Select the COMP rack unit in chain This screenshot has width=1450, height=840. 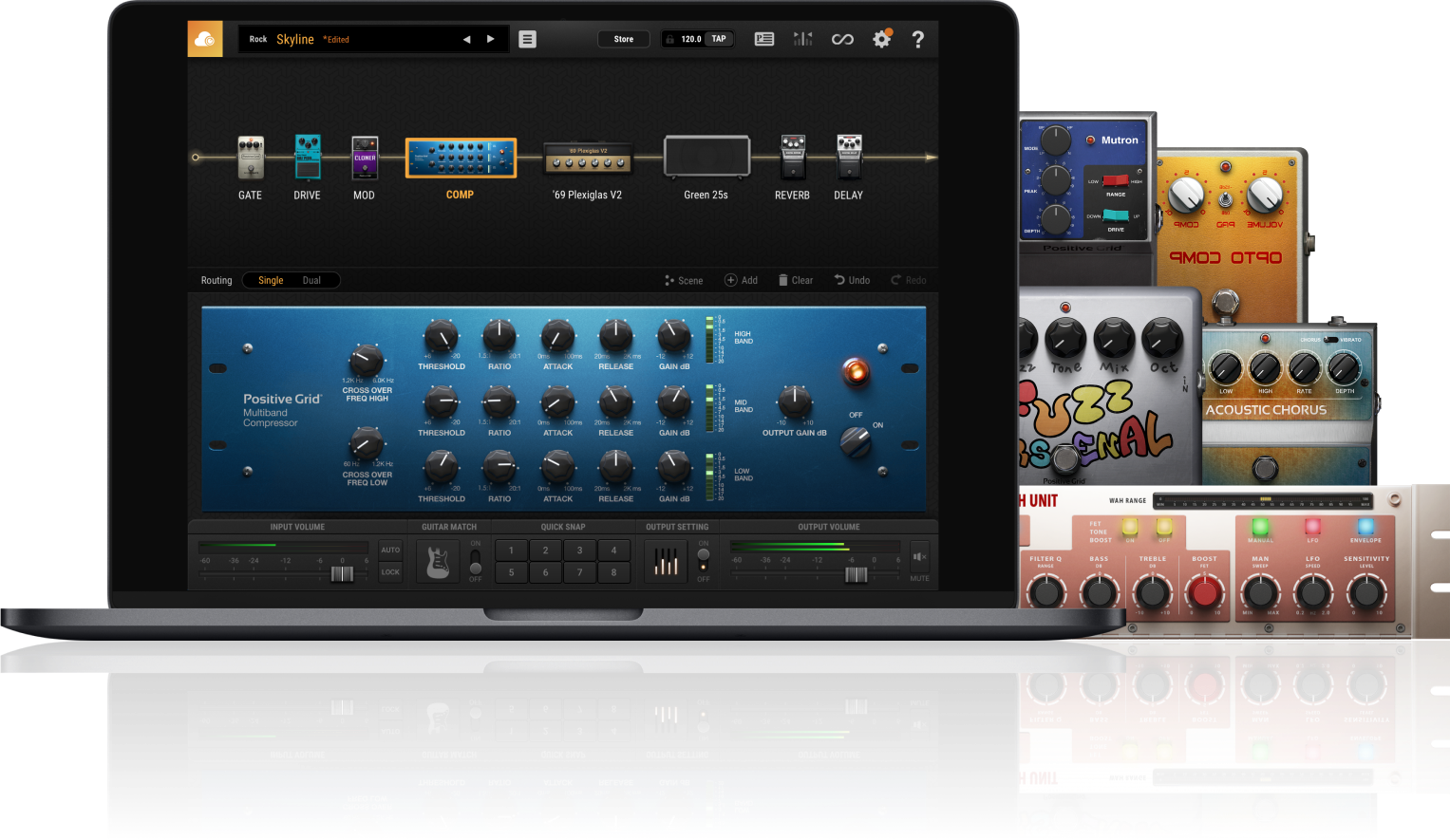pos(461,158)
